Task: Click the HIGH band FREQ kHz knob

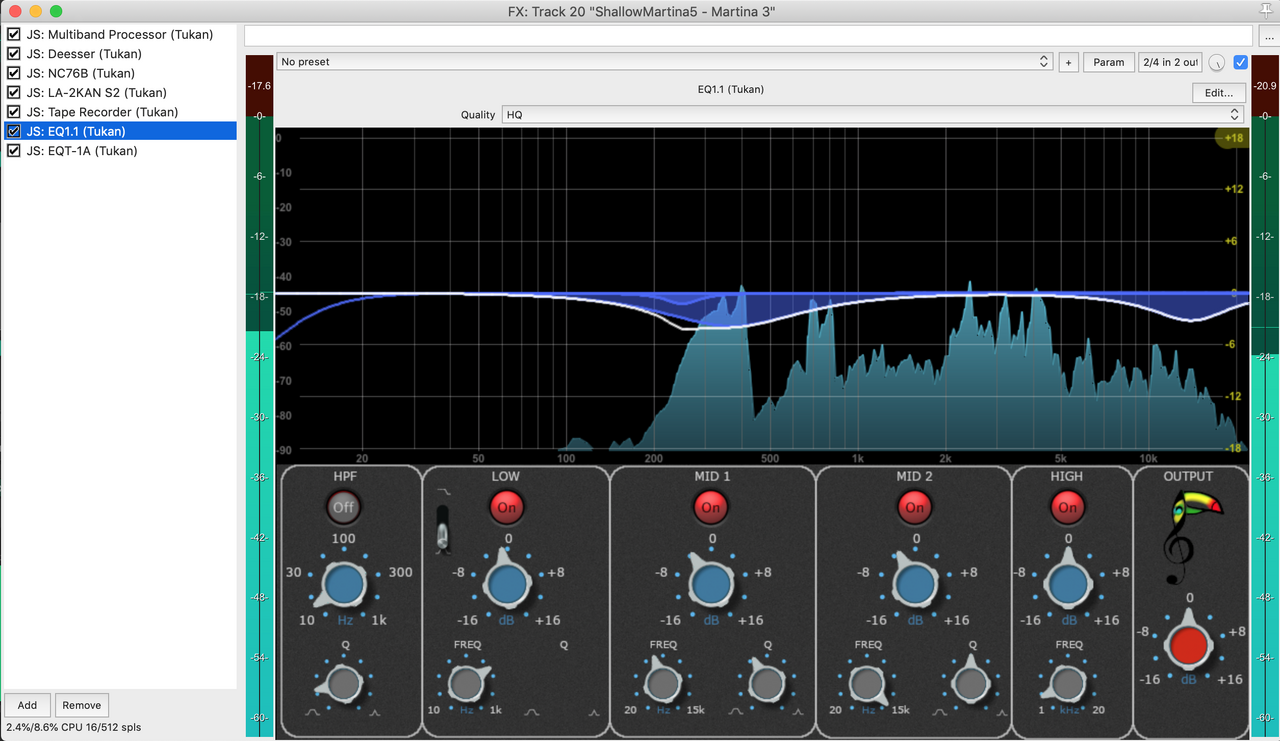Action: pos(1068,684)
